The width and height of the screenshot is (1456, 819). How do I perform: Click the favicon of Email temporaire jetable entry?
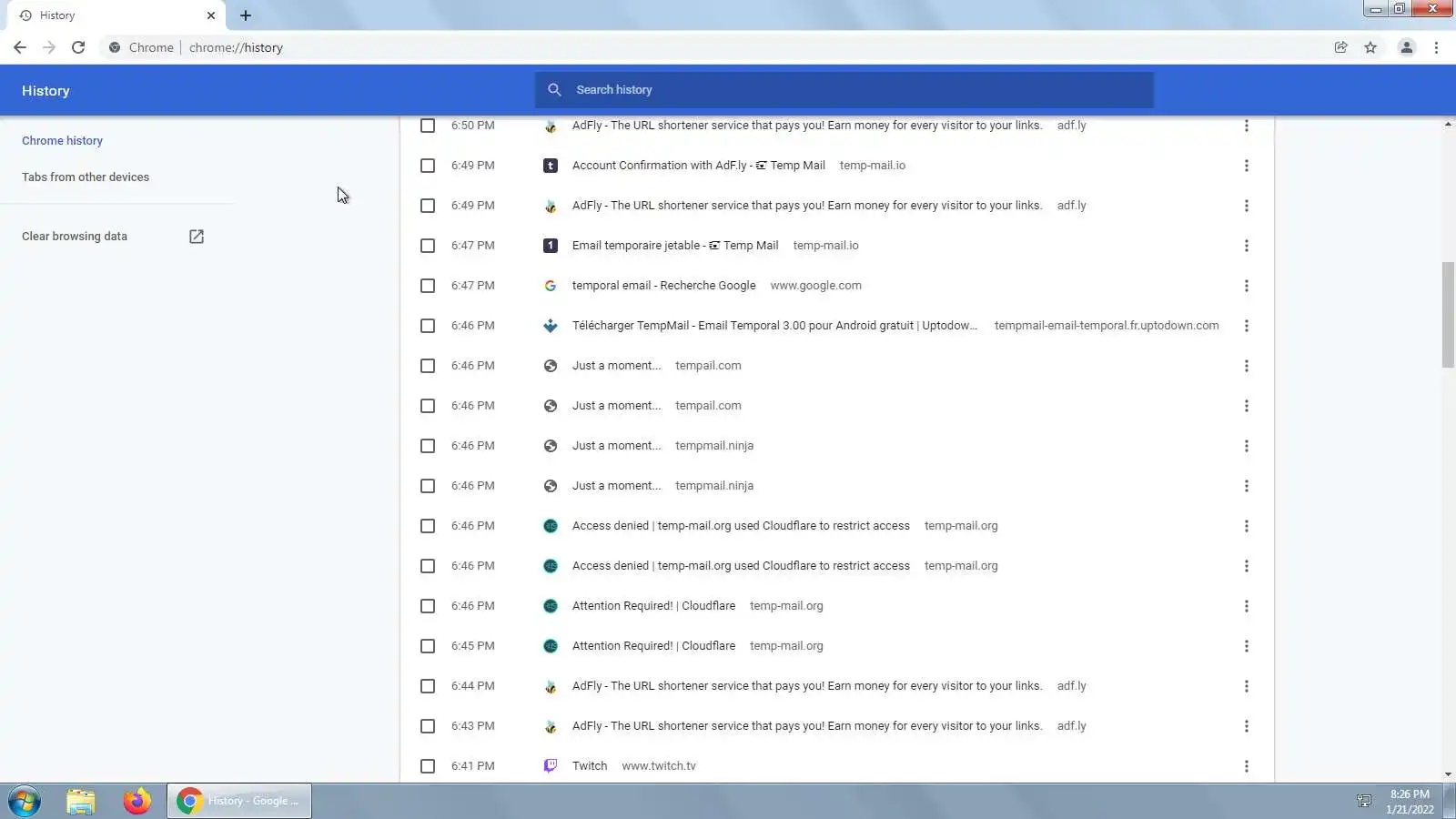[551, 246]
